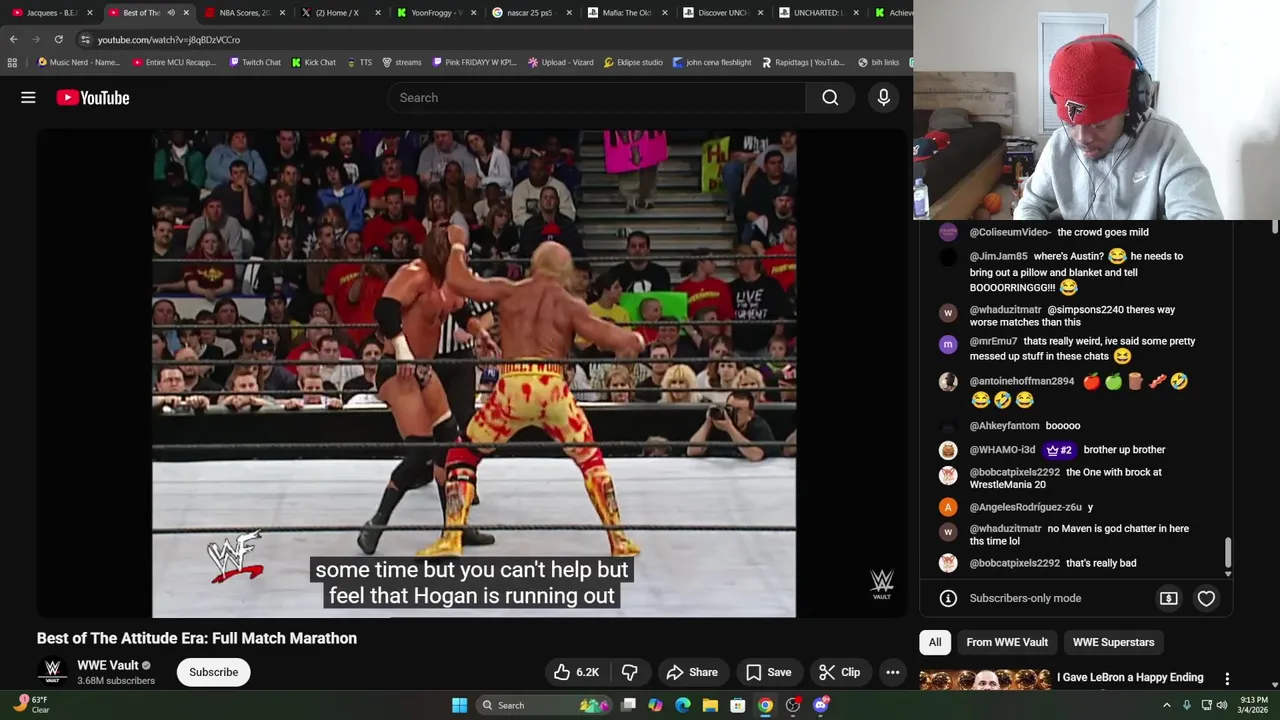Send a Super Chat with the dollar icon
The height and width of the screenshot is (720, 1280).
[1168, 598]
